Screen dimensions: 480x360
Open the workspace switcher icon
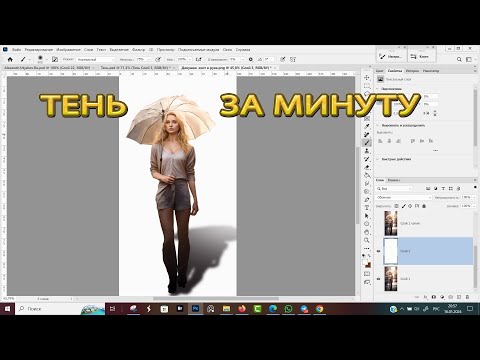(x=469, y=59)
